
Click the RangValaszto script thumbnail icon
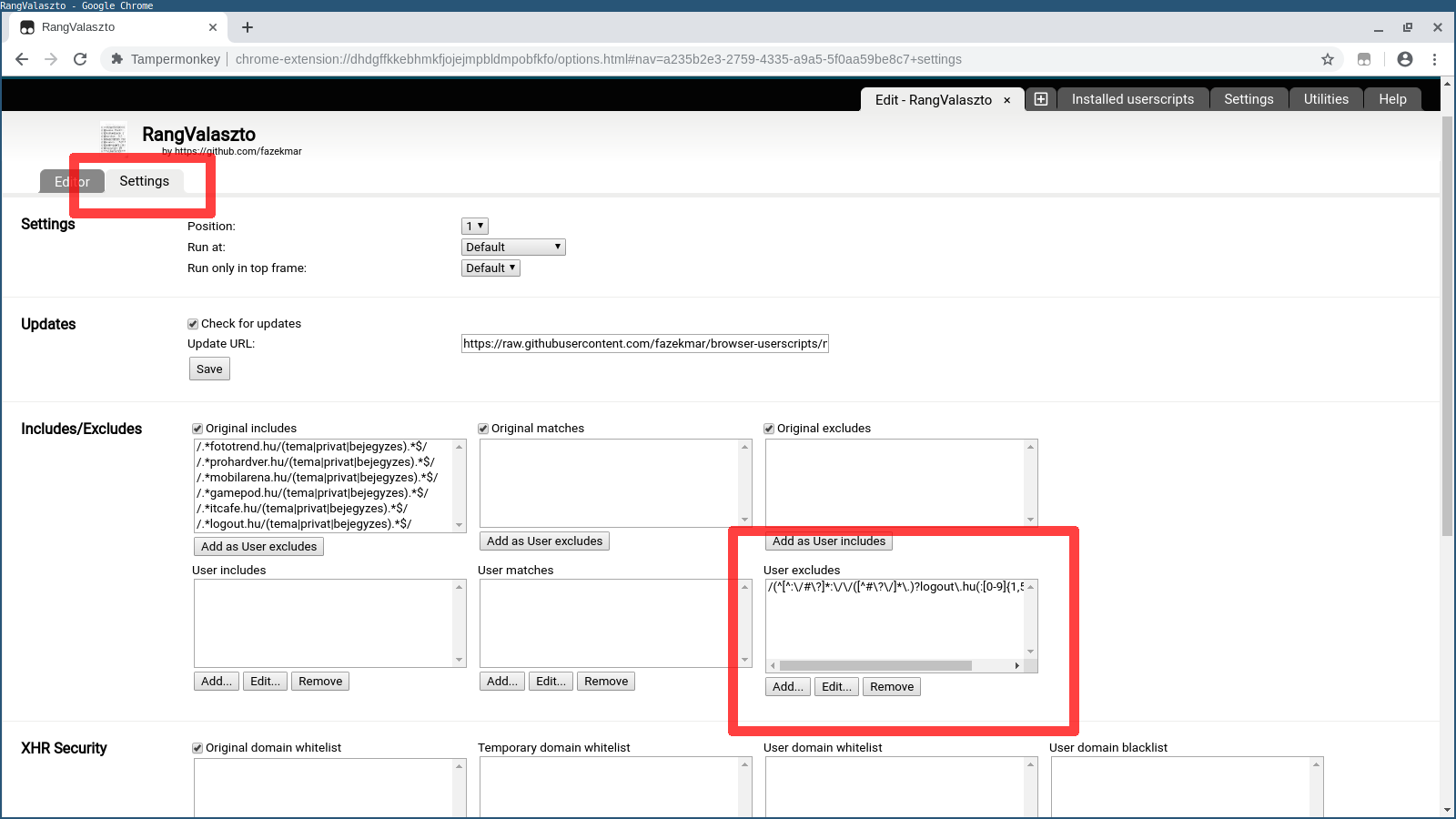pos(114,139)
